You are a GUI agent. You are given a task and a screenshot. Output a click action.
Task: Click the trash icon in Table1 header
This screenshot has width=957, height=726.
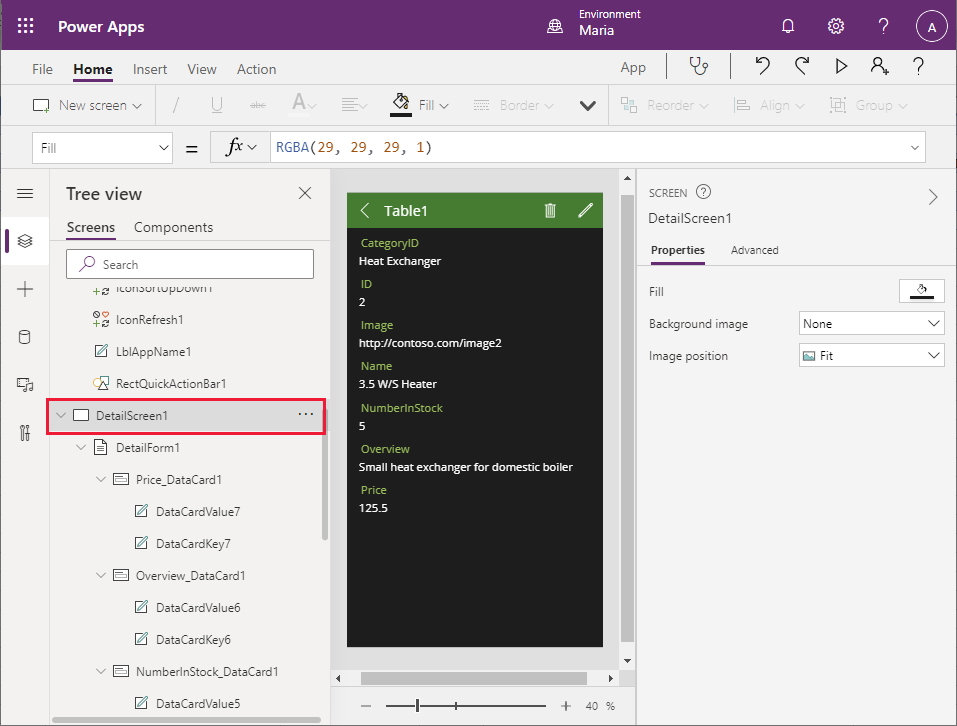[x=550, y=210]
